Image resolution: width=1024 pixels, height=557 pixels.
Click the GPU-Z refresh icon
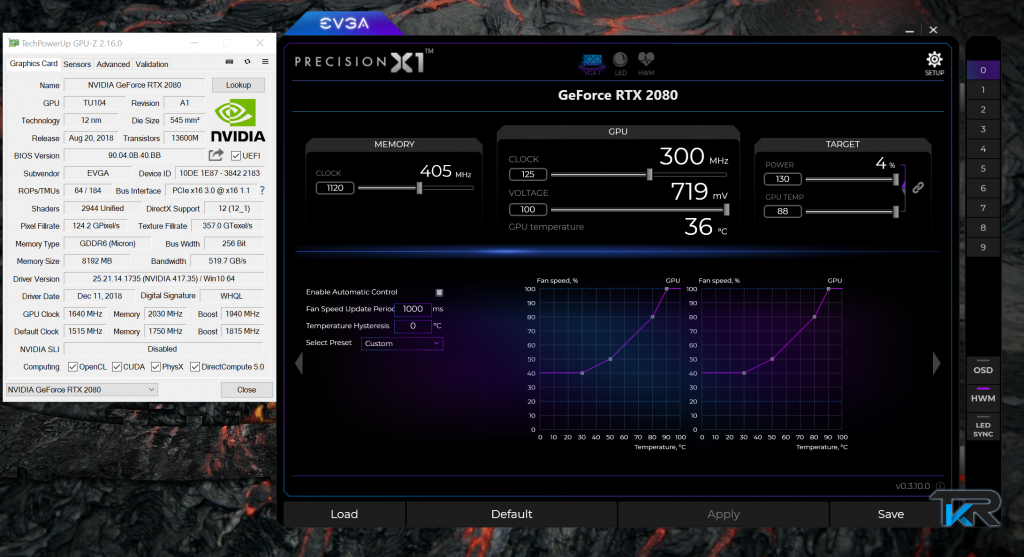[248, 62]
